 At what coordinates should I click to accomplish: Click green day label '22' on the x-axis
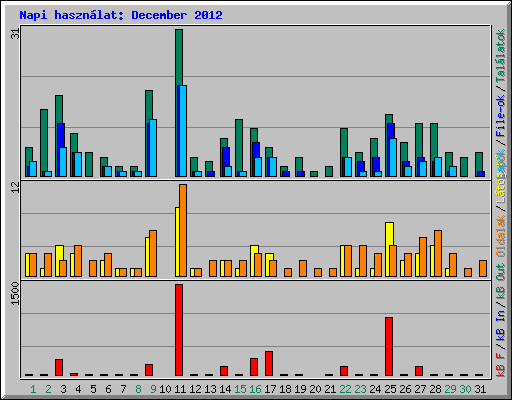coord(345,389)
